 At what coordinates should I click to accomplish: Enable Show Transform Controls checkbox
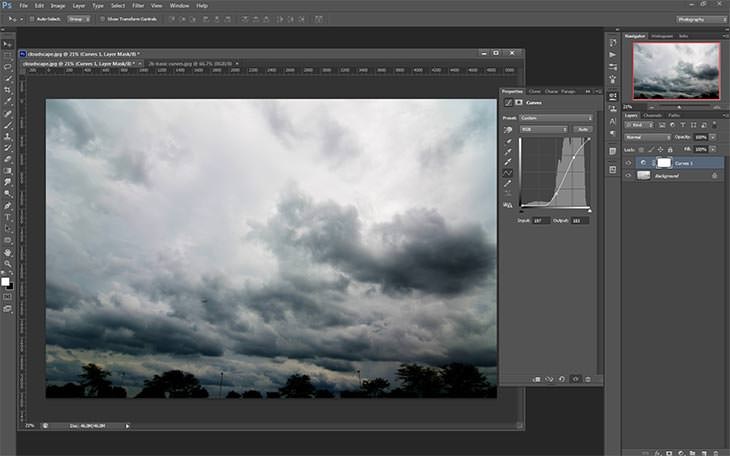pos(102,19)
